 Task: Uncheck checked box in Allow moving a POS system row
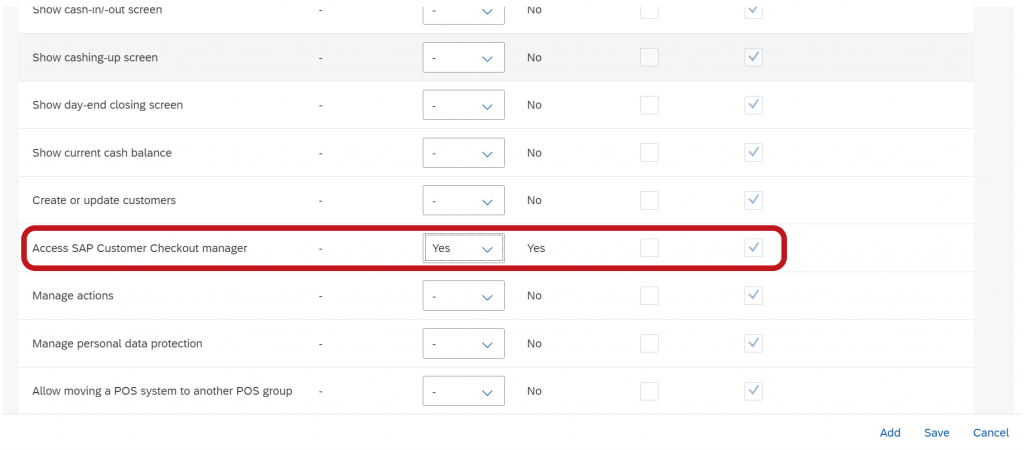[754, 391]
